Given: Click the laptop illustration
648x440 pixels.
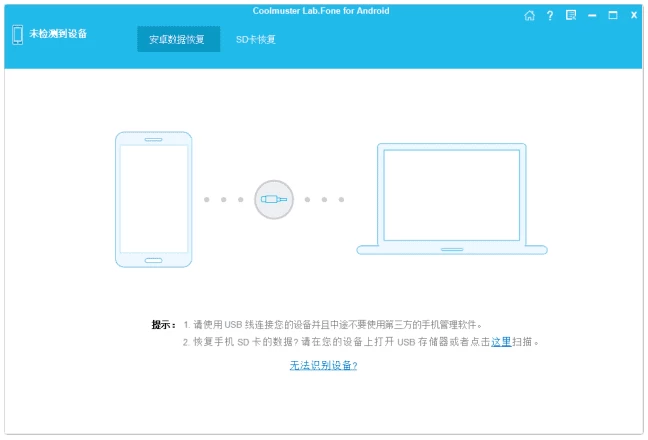Looking at the screenshot, I should pyautogui.click(x=452, y=198).
